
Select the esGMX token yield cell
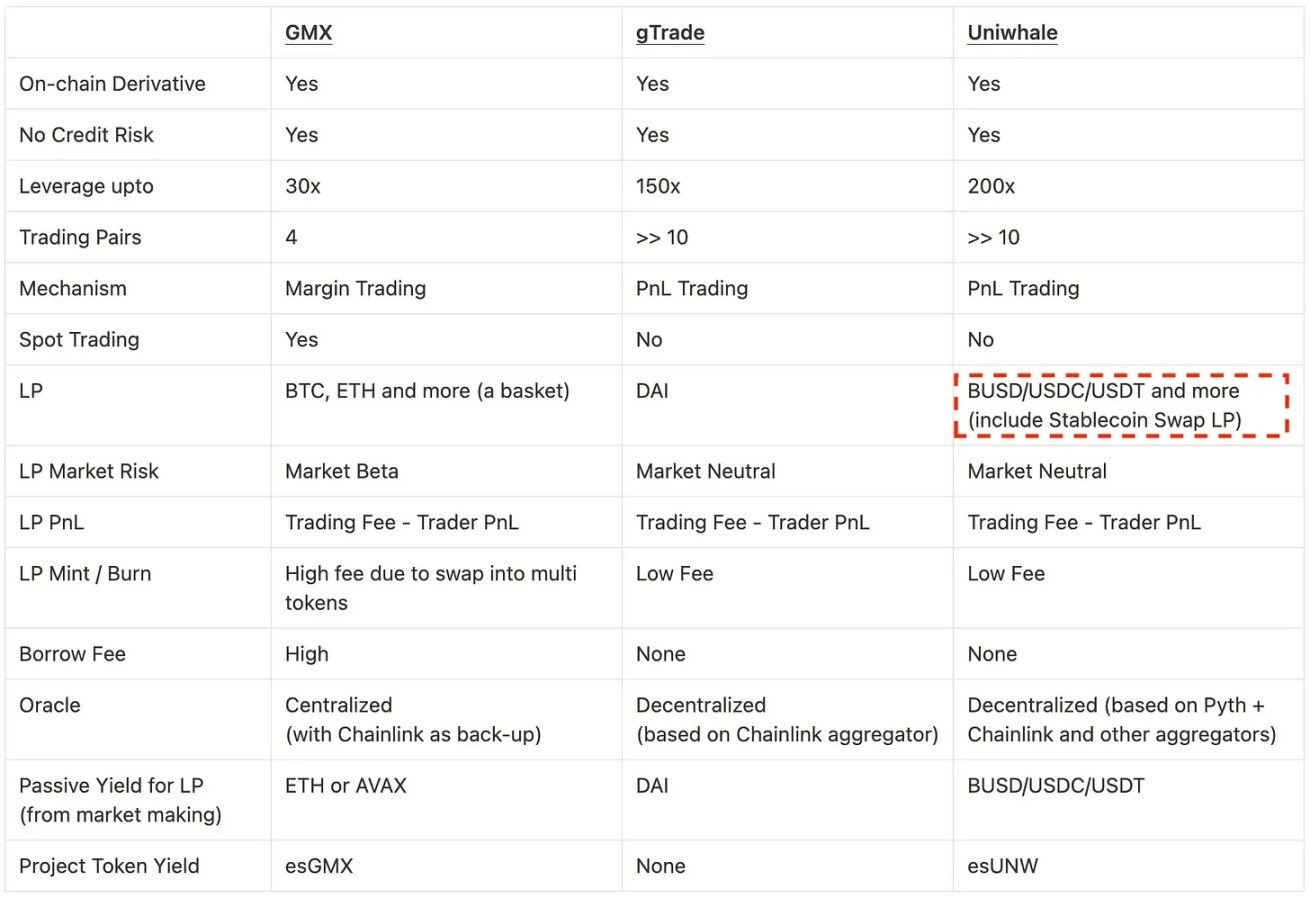coord(319,866)
